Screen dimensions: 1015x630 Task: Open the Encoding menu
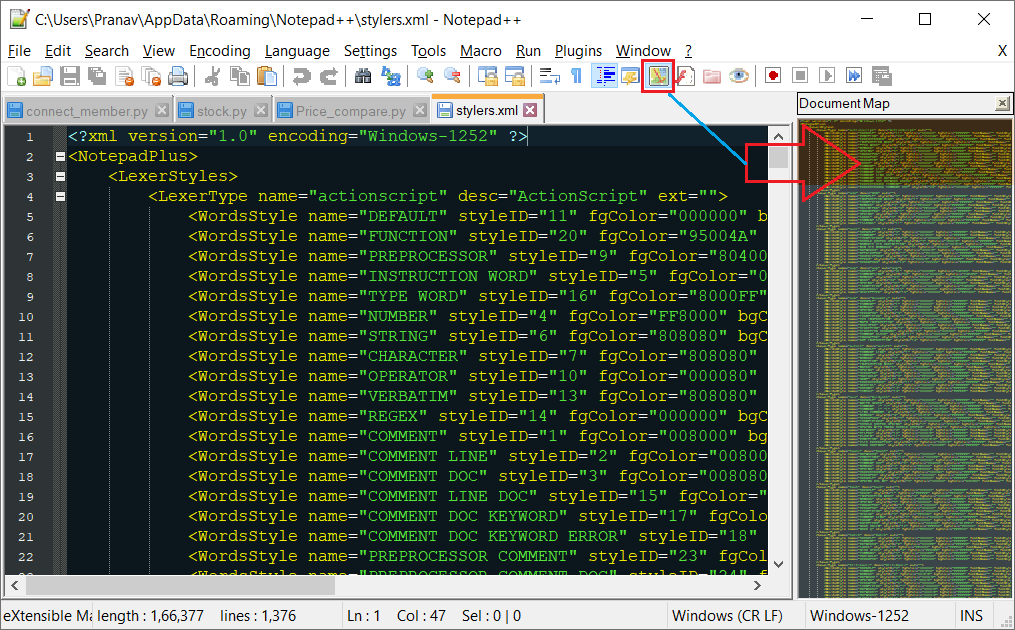click(x=219, y=51)
